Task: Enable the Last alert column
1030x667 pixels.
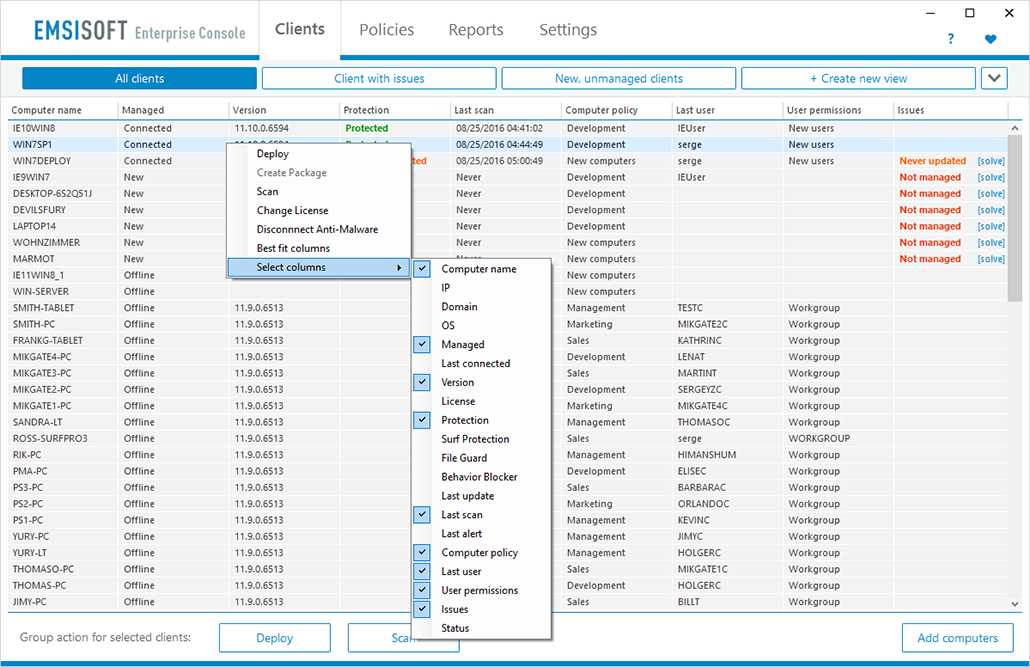Action: click(x=481, y=534)
